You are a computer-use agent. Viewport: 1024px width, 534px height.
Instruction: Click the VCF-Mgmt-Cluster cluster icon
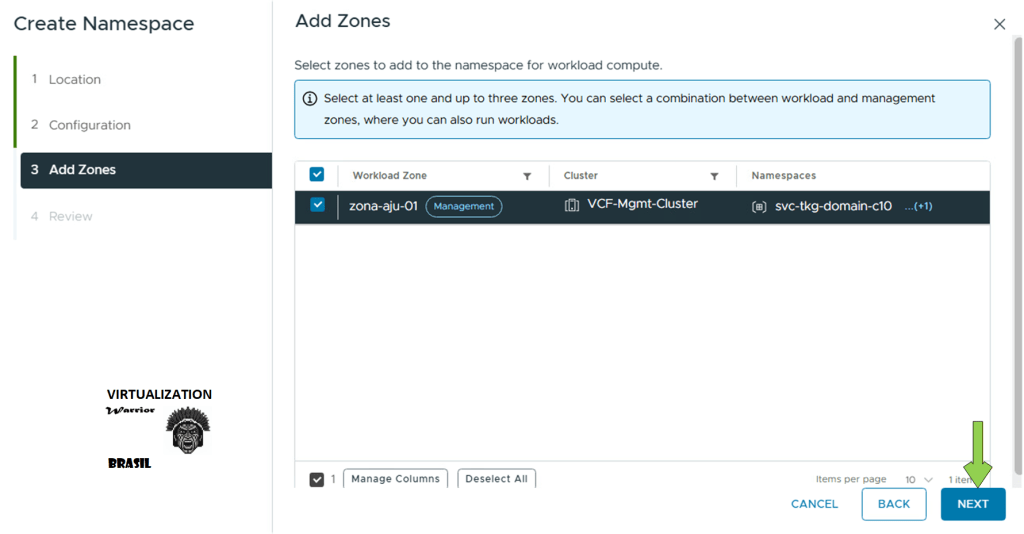[x=572, y=205]
